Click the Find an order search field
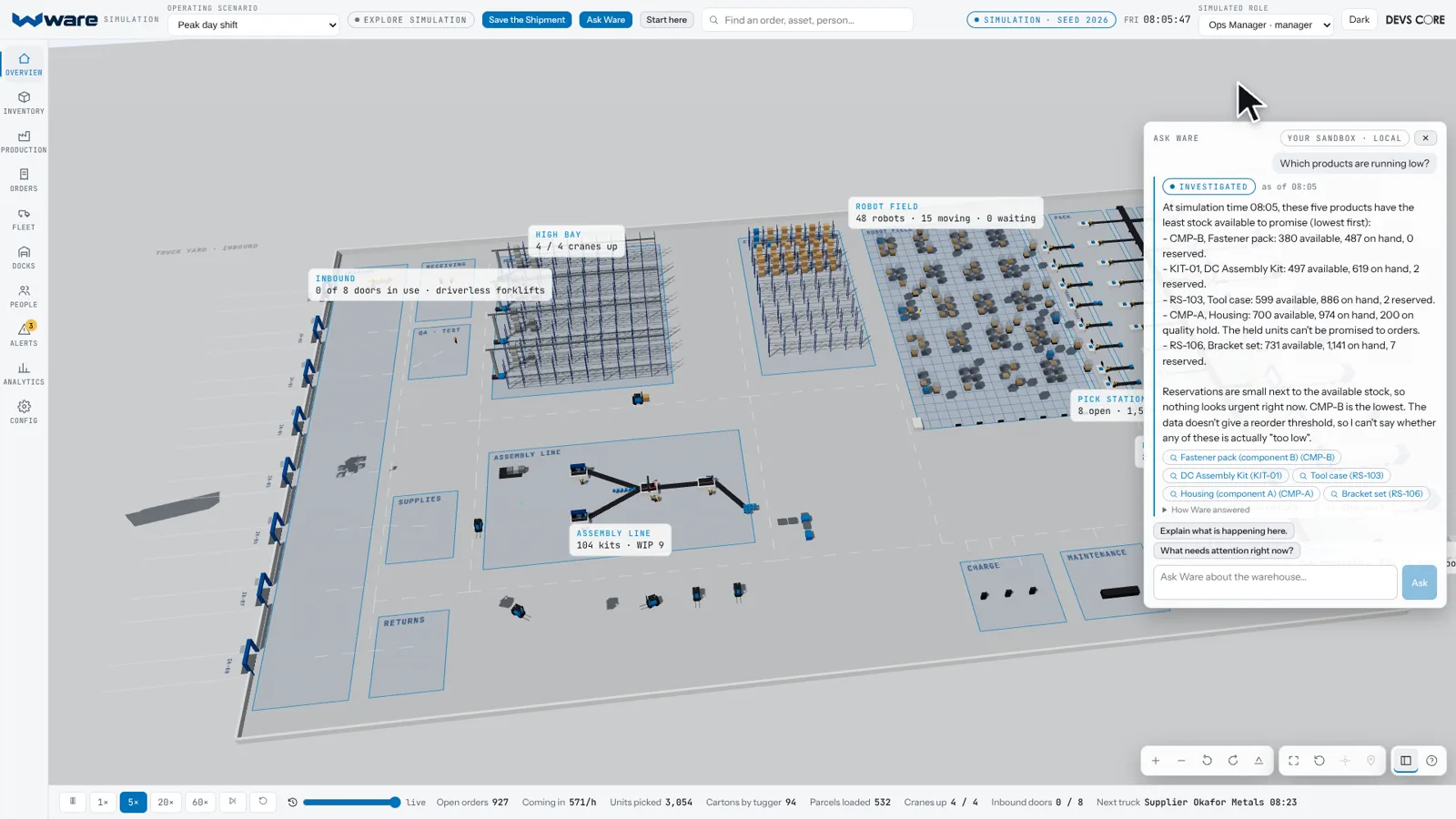The image size is (1456, 819). [x=807, y=20]
